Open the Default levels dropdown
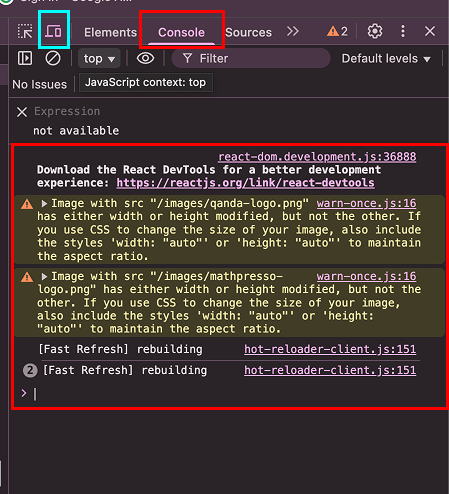Screen dimensions: 449x494 click(386, 59)
